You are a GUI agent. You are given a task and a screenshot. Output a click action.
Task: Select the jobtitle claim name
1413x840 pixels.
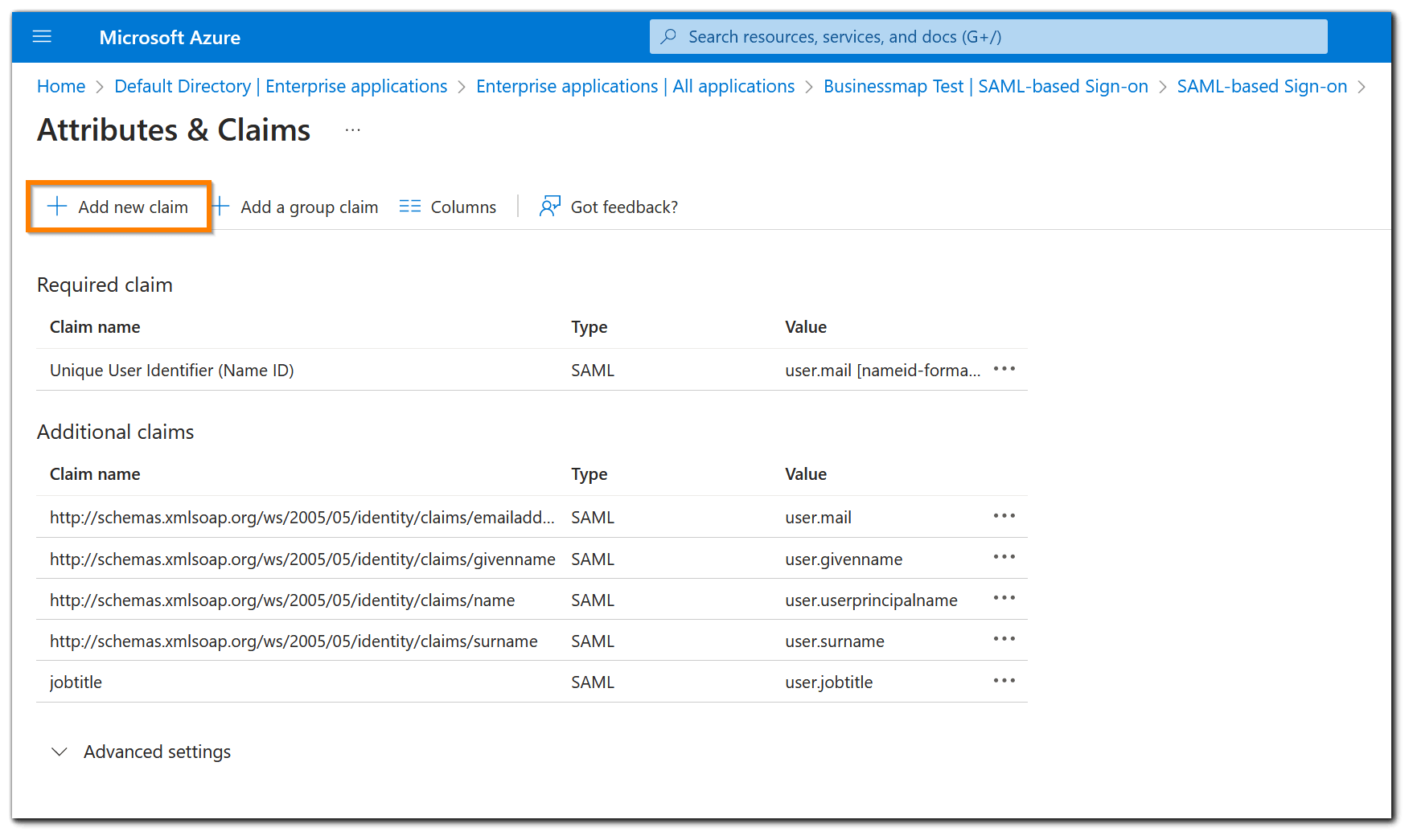76,682
